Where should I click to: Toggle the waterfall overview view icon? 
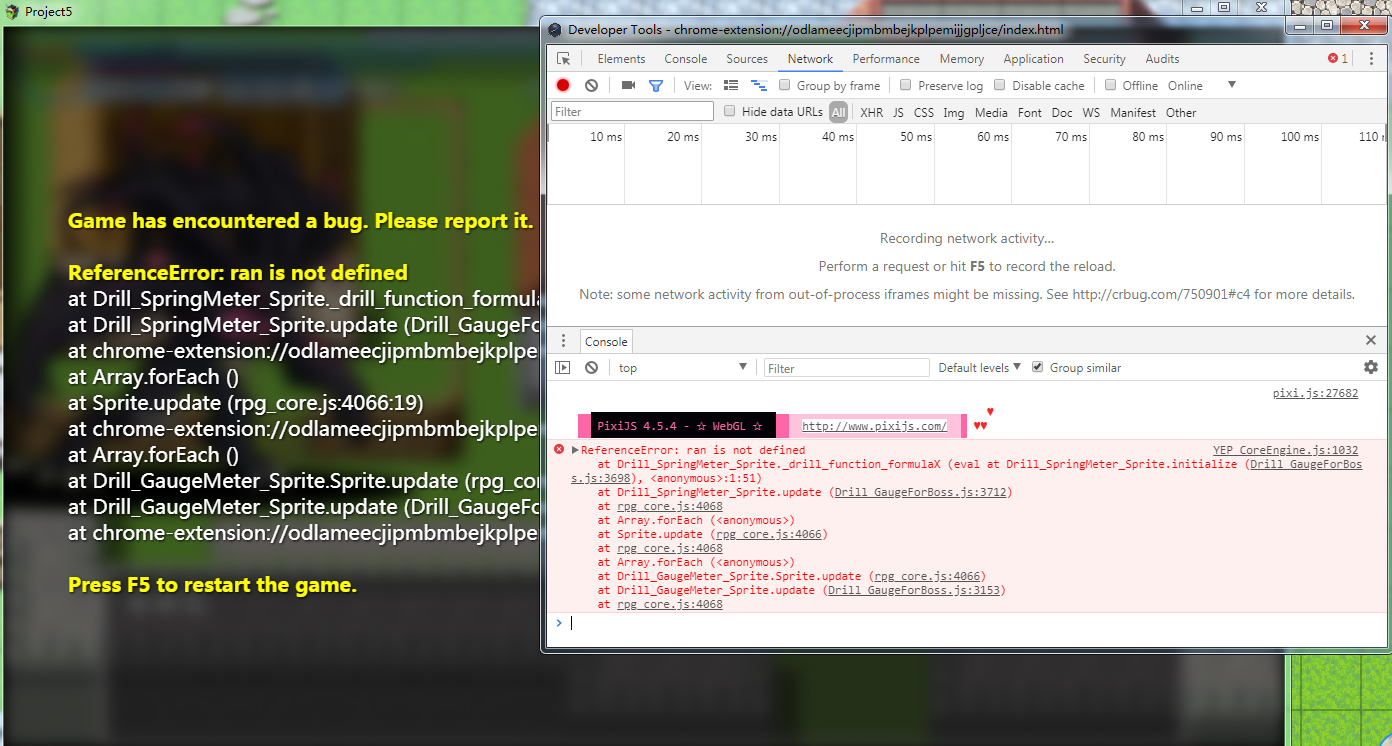[759, 86]
